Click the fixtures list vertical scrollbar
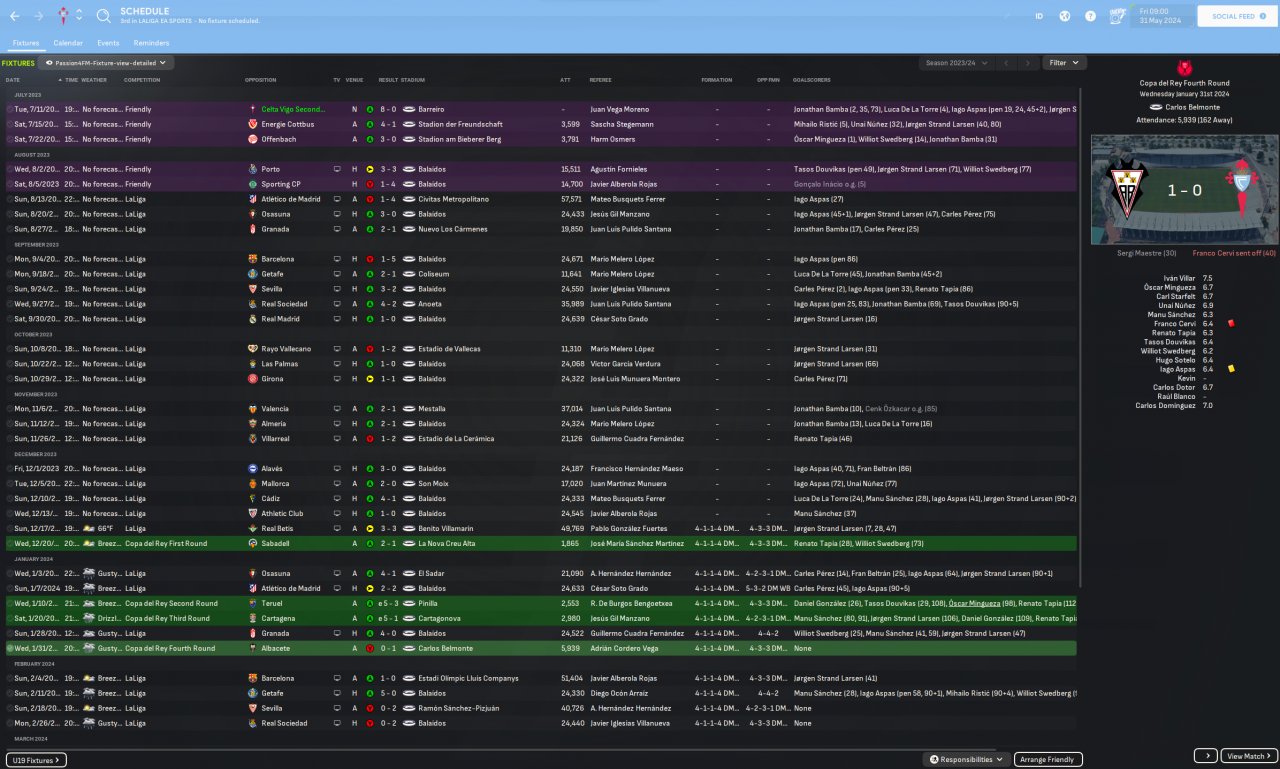The width and height of the screenshot is (1280, 769). (x=1080, y=340)
